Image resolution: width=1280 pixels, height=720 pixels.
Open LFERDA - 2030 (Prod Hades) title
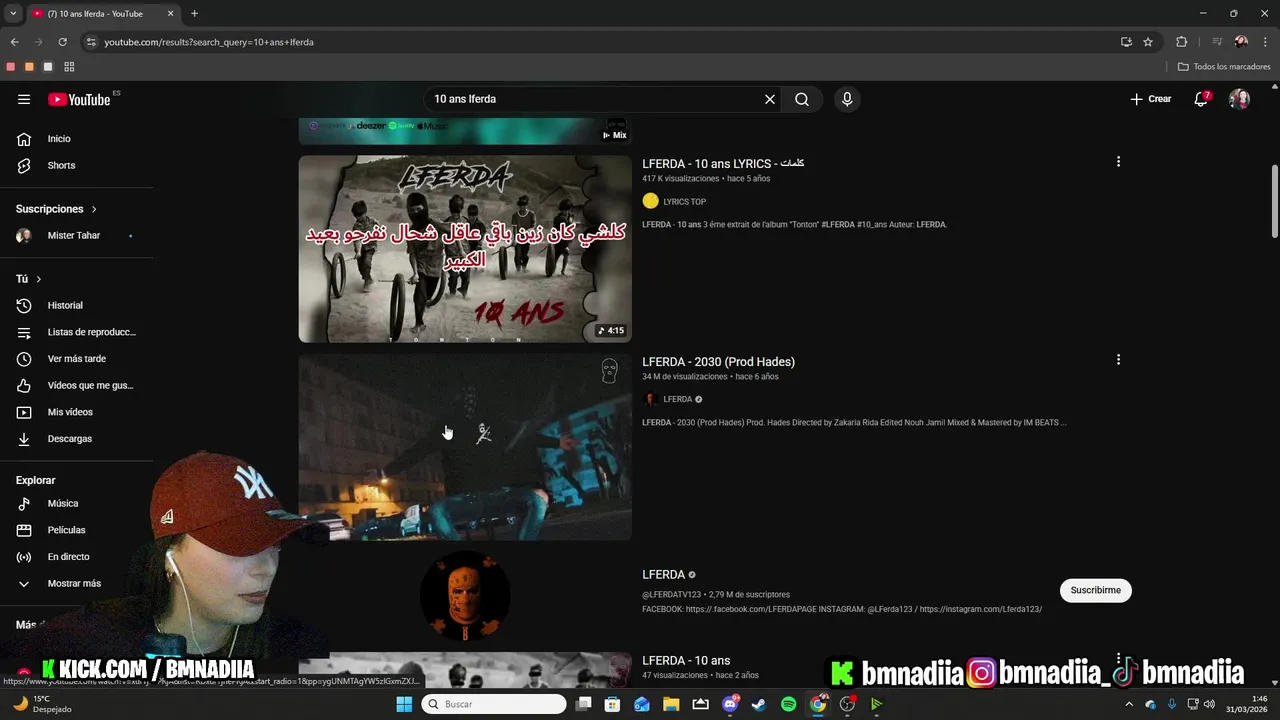point(718,362)
